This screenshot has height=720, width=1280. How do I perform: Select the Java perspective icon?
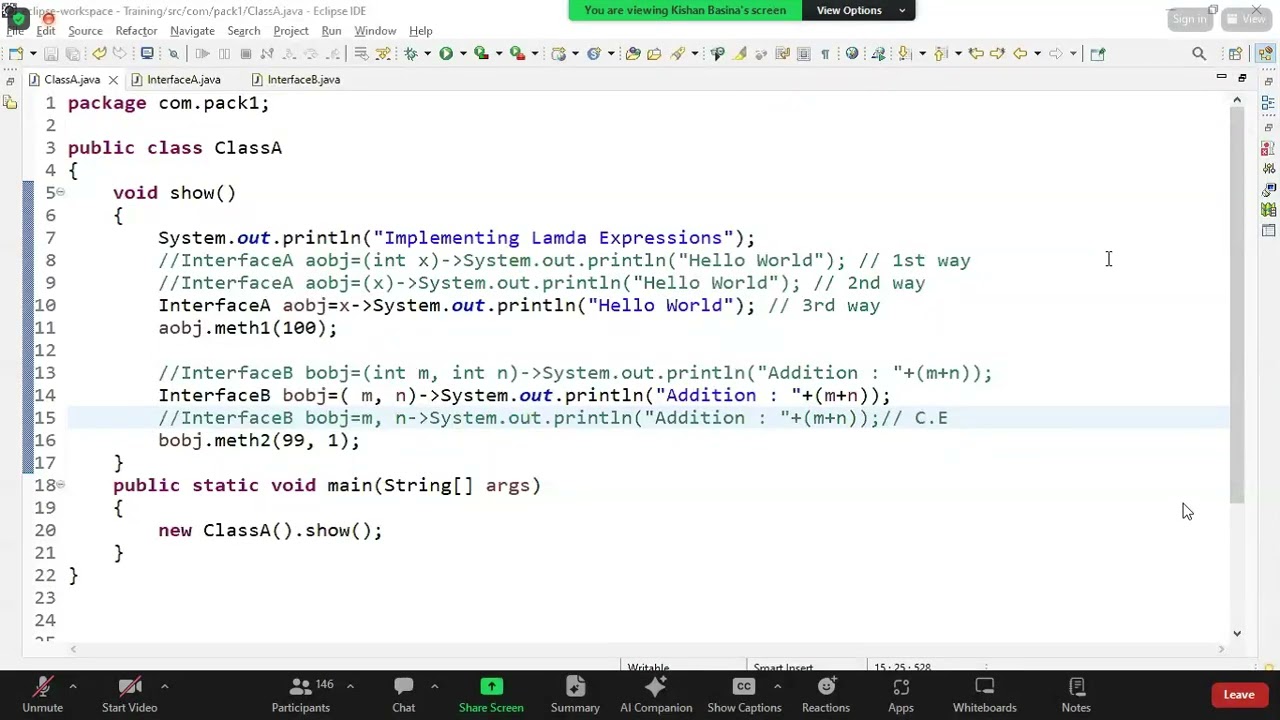click(x=1265, y=53)
